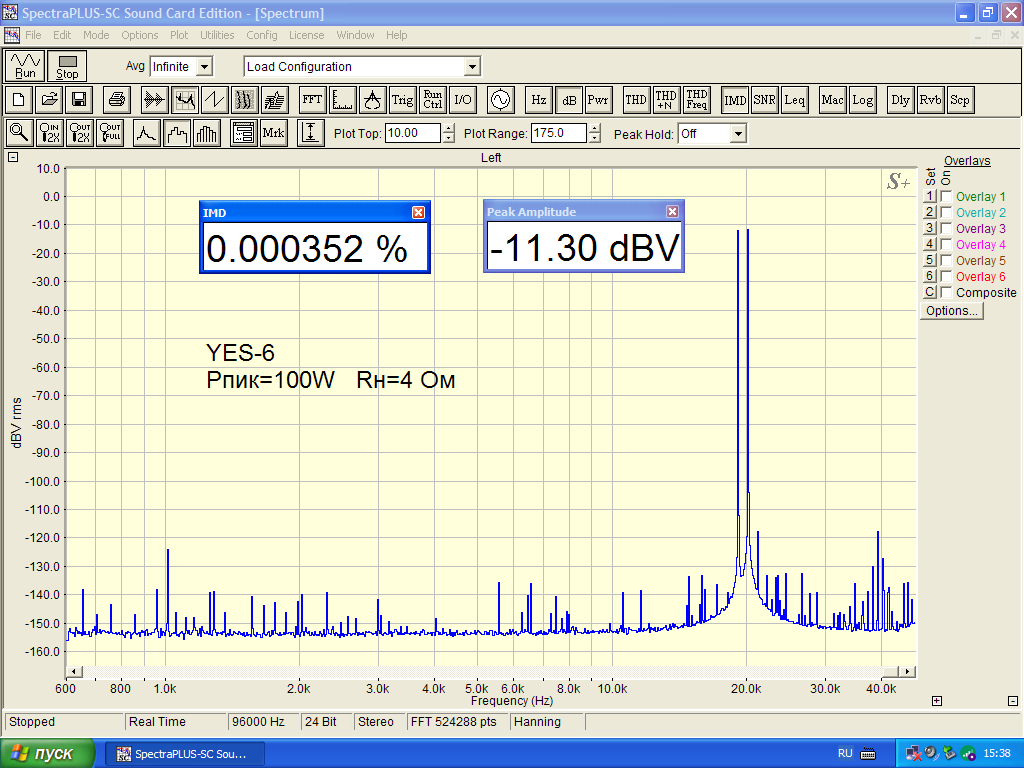Click inside the Plot Top input field
Screen dimensions: 1024x768
(x=412, y=134)
